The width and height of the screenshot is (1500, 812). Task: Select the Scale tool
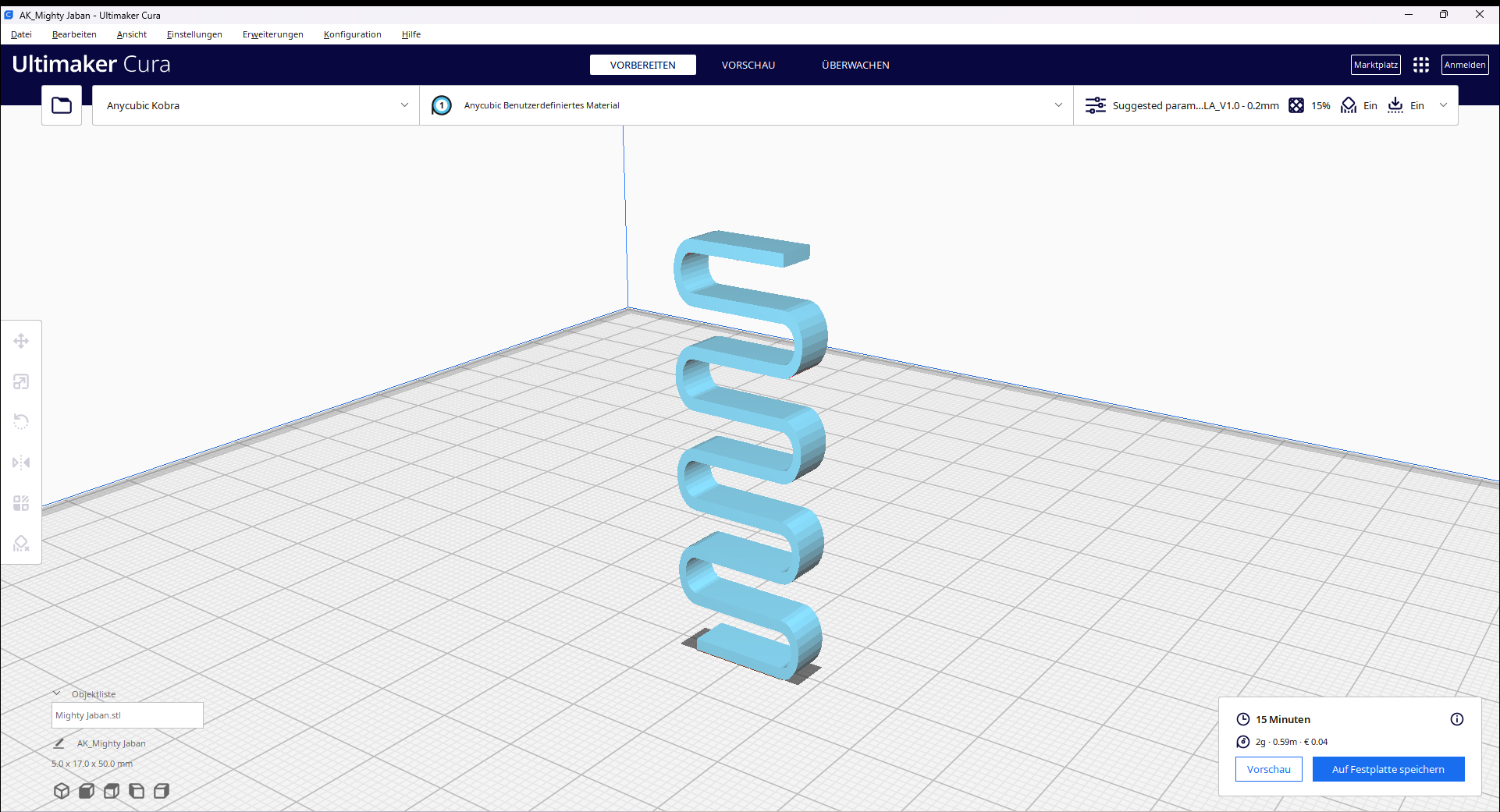click(x=21, y=381)
